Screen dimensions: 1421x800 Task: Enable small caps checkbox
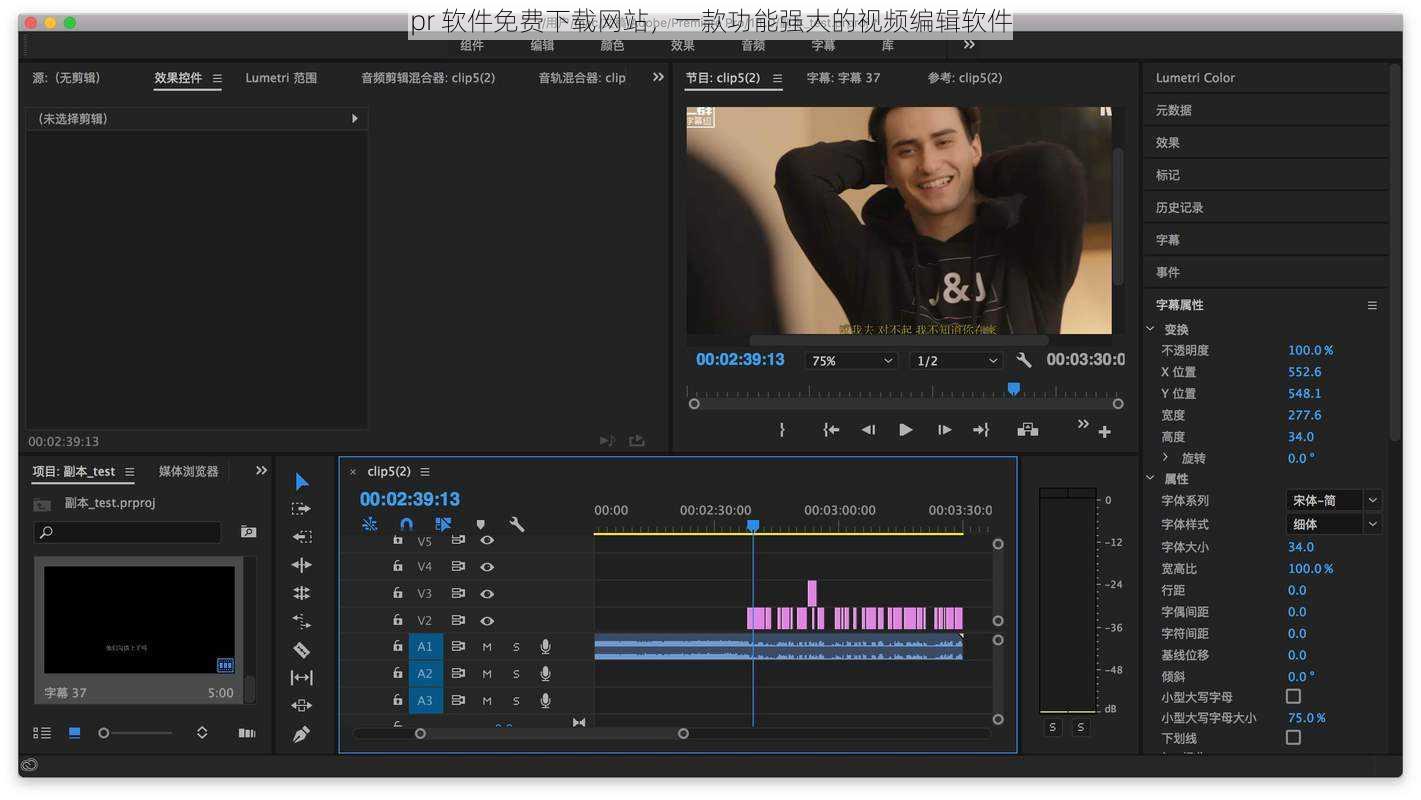click(x=1293, y=696)
